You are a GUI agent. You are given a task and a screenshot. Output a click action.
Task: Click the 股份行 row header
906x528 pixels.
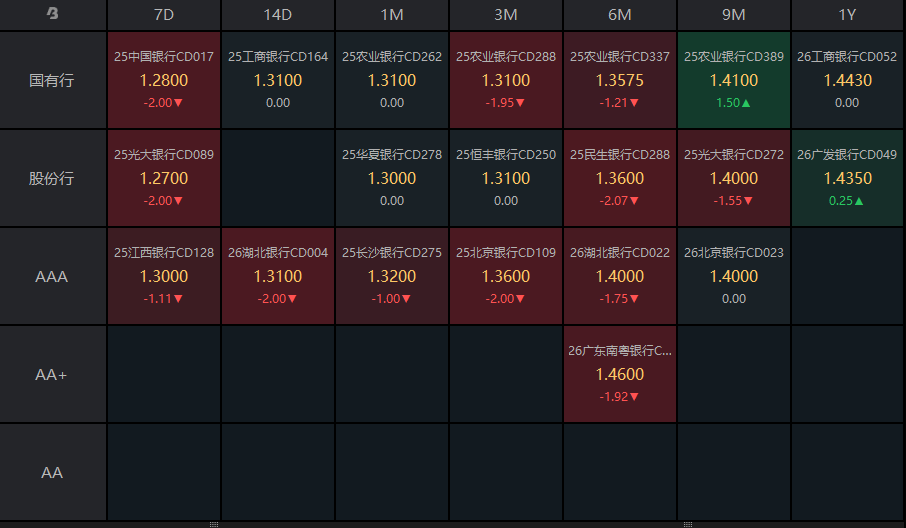click(52, 179)
